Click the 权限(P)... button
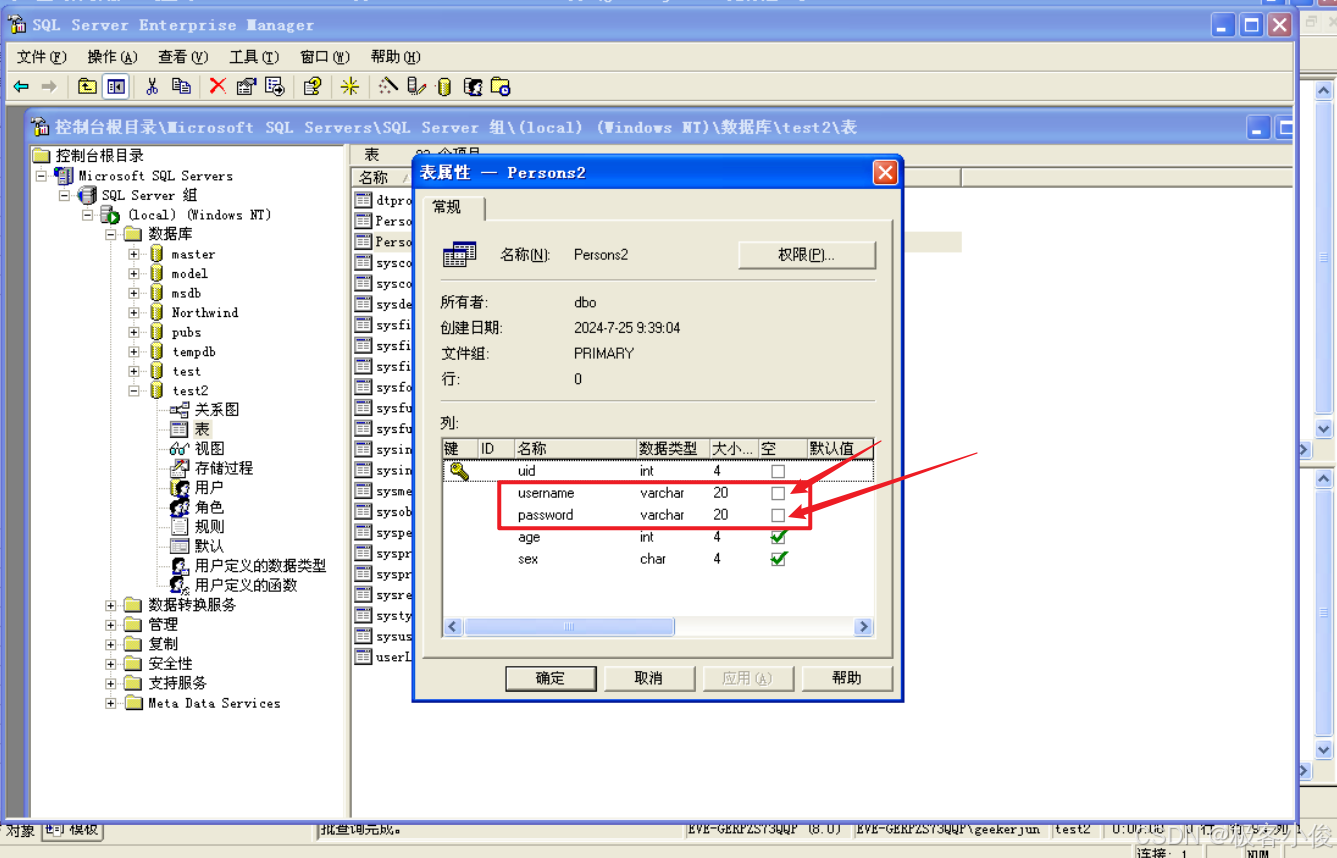This screenshot has width=1337, height=858. (806, 255)
